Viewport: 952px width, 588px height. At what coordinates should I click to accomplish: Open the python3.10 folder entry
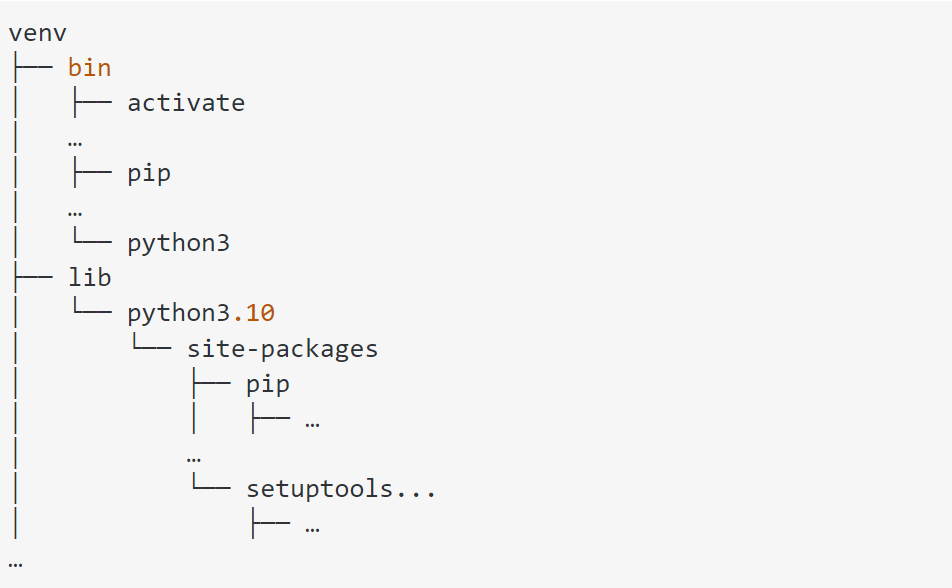(x=200, y=313)
